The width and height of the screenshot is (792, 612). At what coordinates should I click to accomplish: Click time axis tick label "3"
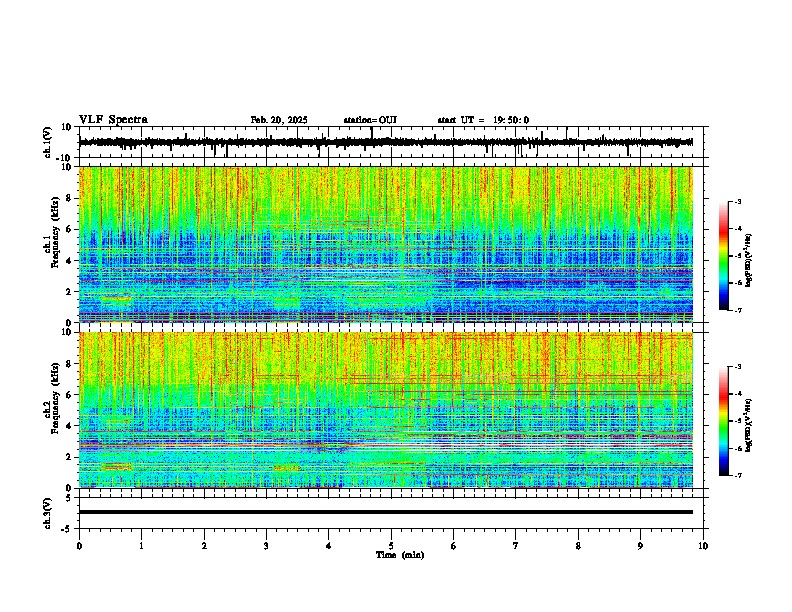tap(266, 546)
